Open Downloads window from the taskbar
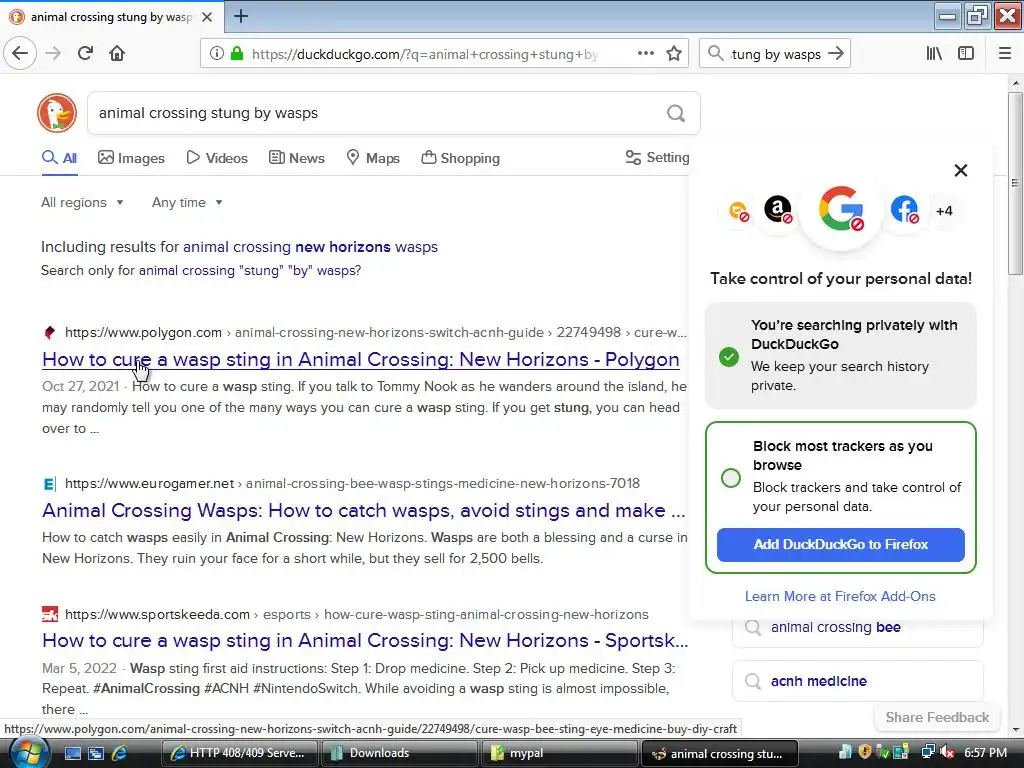 401,753
